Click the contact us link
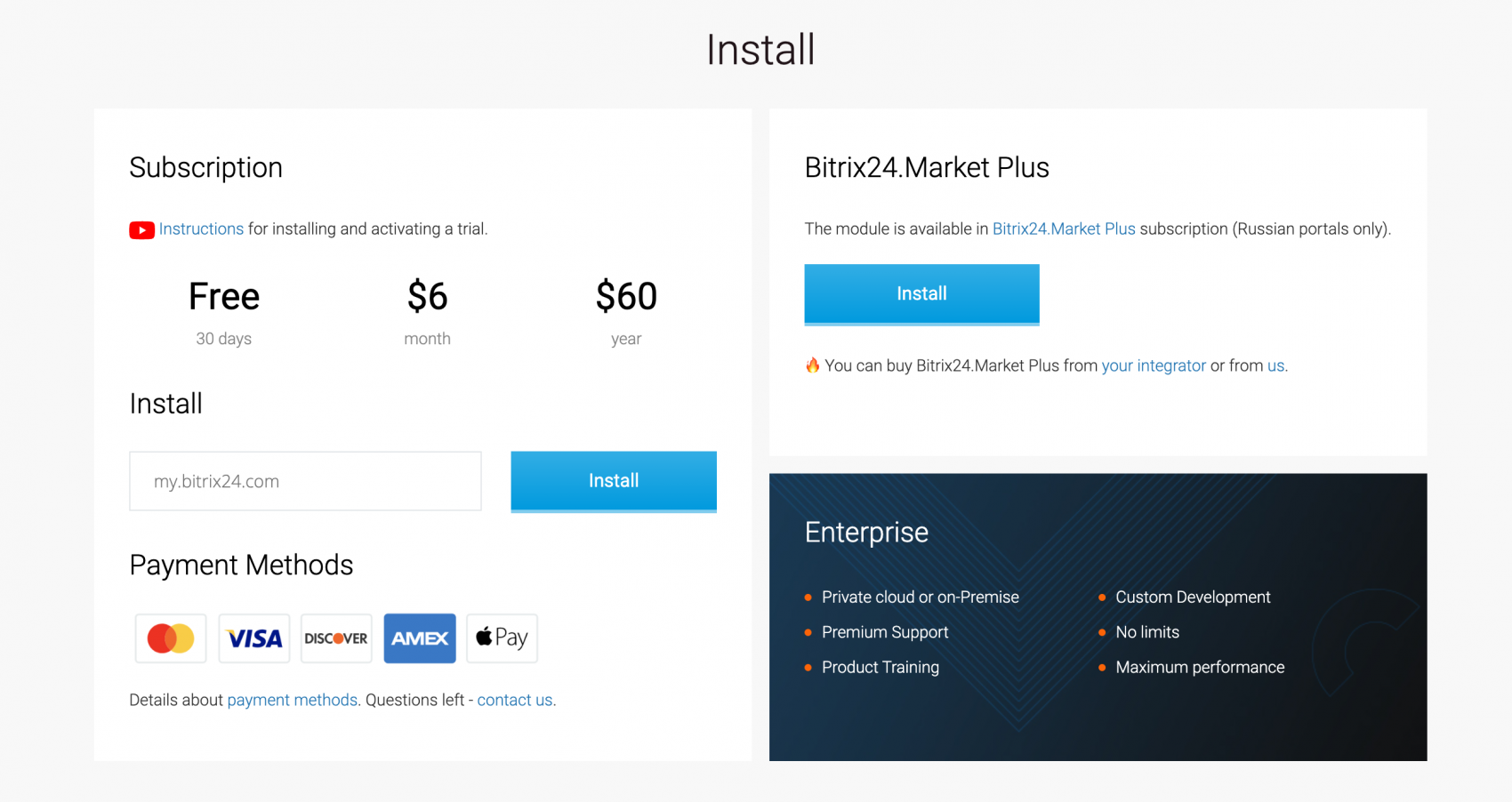The image size is (1512, 802). (x=514, y=700)
